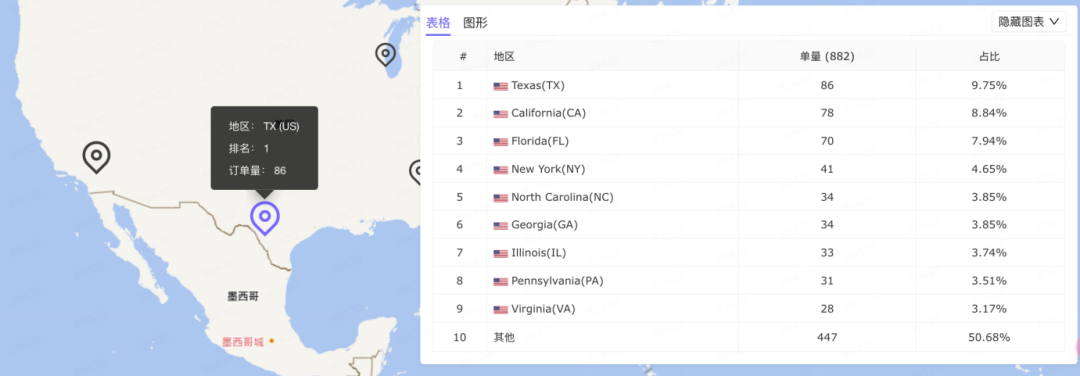Image resolution: width=1080 pixels, height=376 pixels.
Task: Click the US flag beside Georgia(GA)
Action: [501, 226]
